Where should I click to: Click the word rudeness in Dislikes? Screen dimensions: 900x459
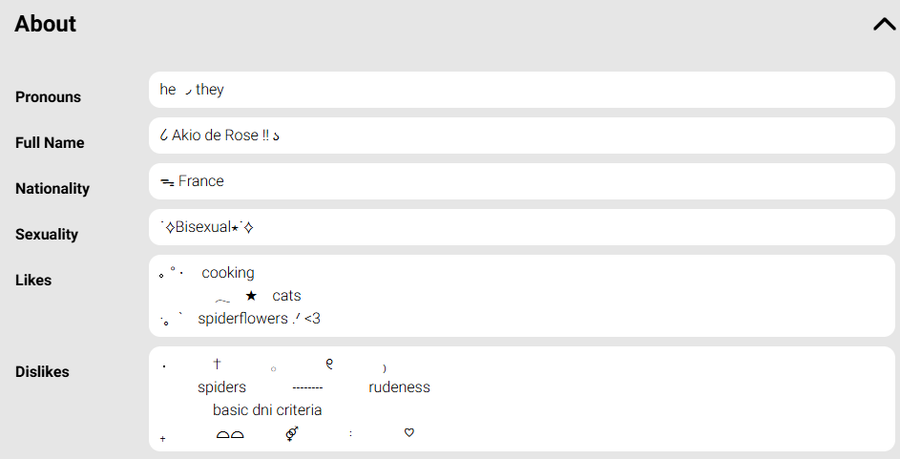point(399,387)
